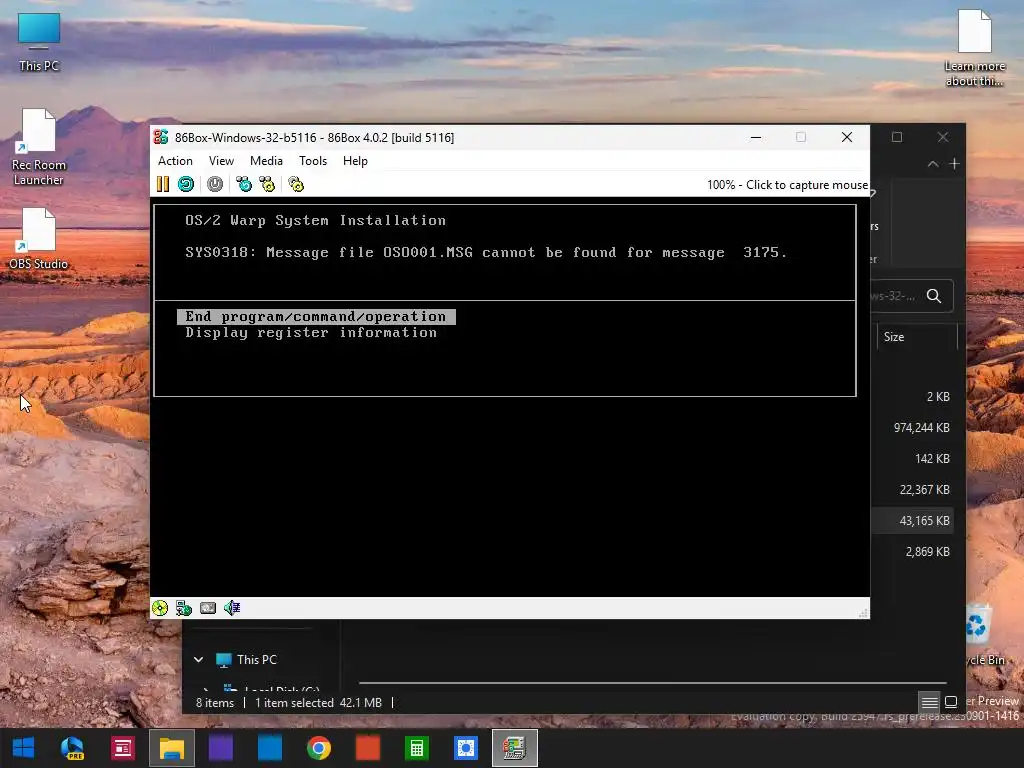This screenshot has height=768, width=1024.
Task: Add a new tab in File Explorer
Action: 955,164
